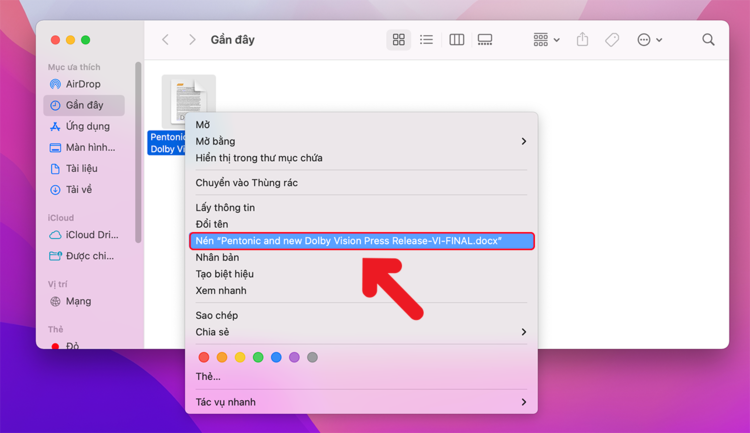Expand the Tác vụ nhanh submenu
Image resolution: width=750 pixels, height=433 pixels.
coord(361,402)
